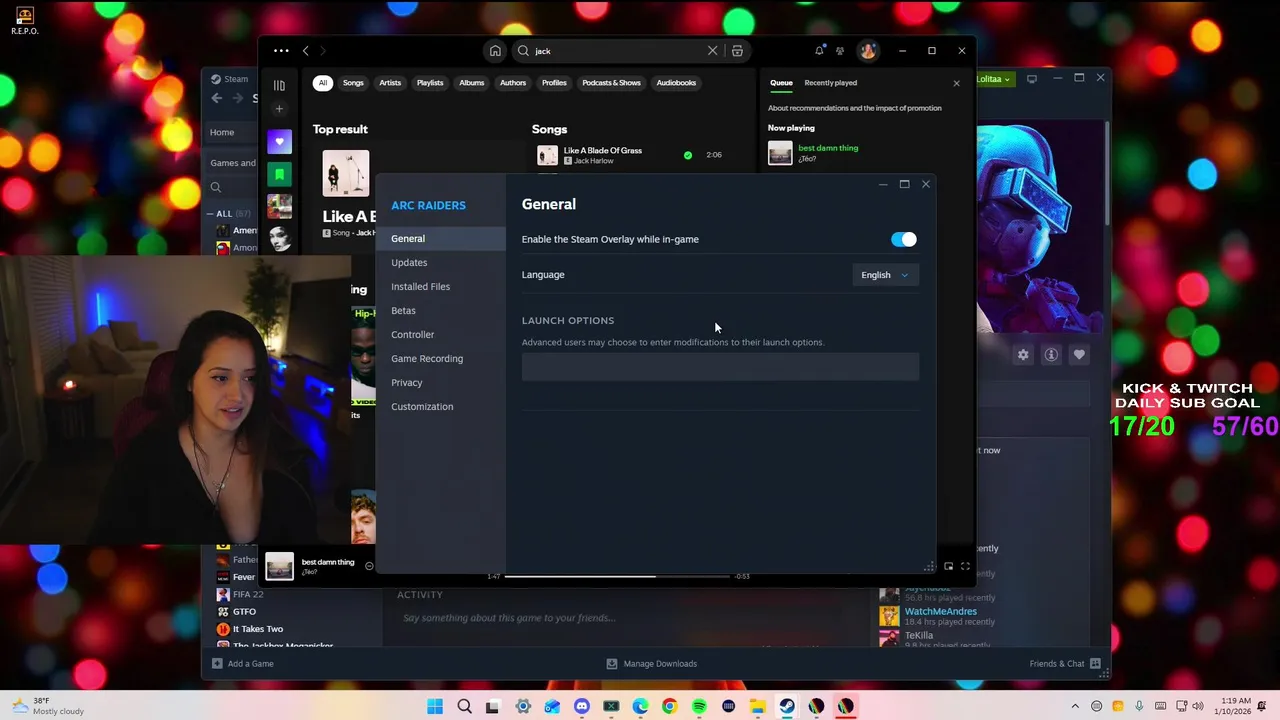Open the English language dropdown
The width and height of the screenshot is (1280, 720).
885,275
